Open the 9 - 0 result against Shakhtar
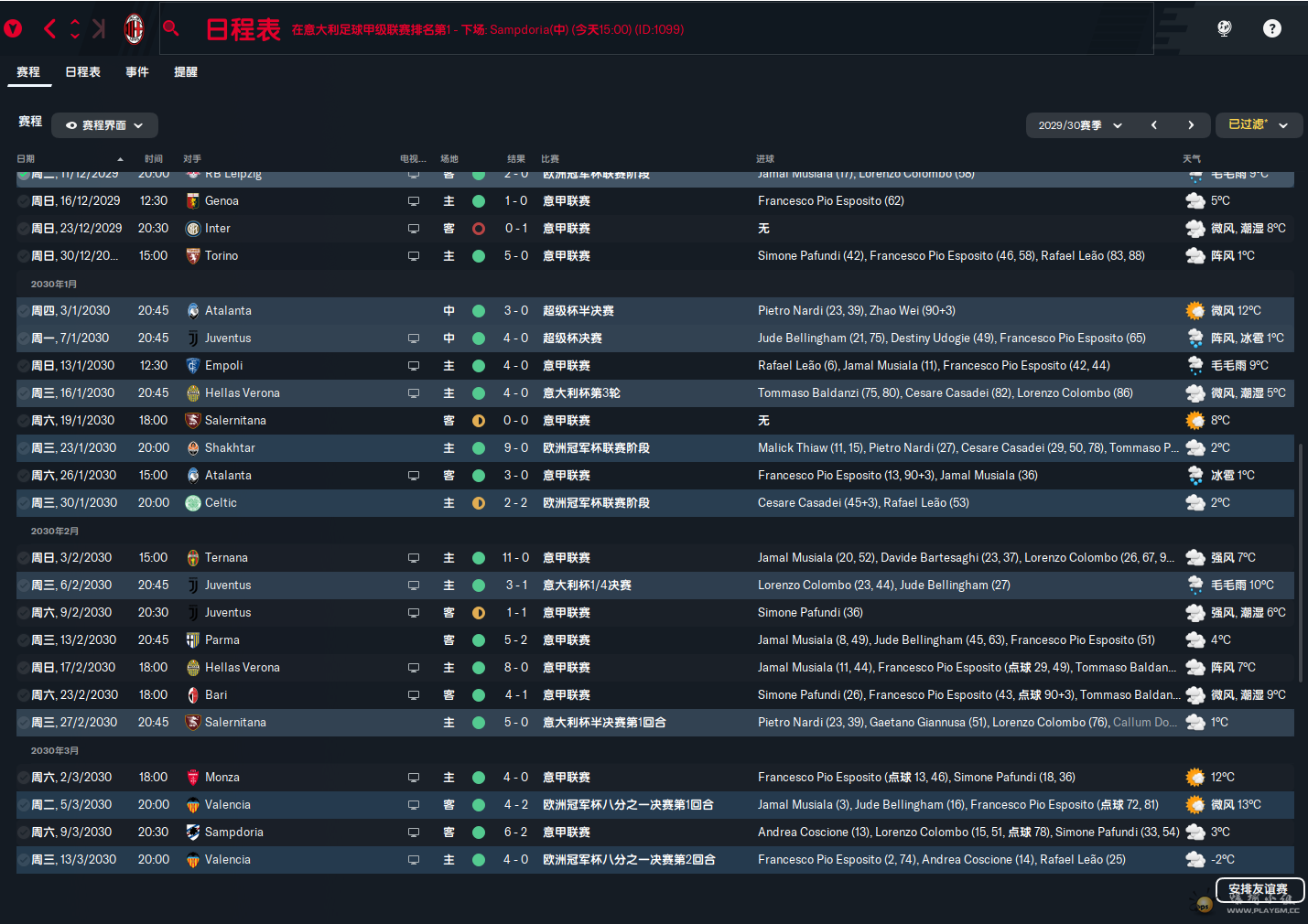The width and height of the screenshot is (1308, 924). pyautogui.click(x=516, y=448)
